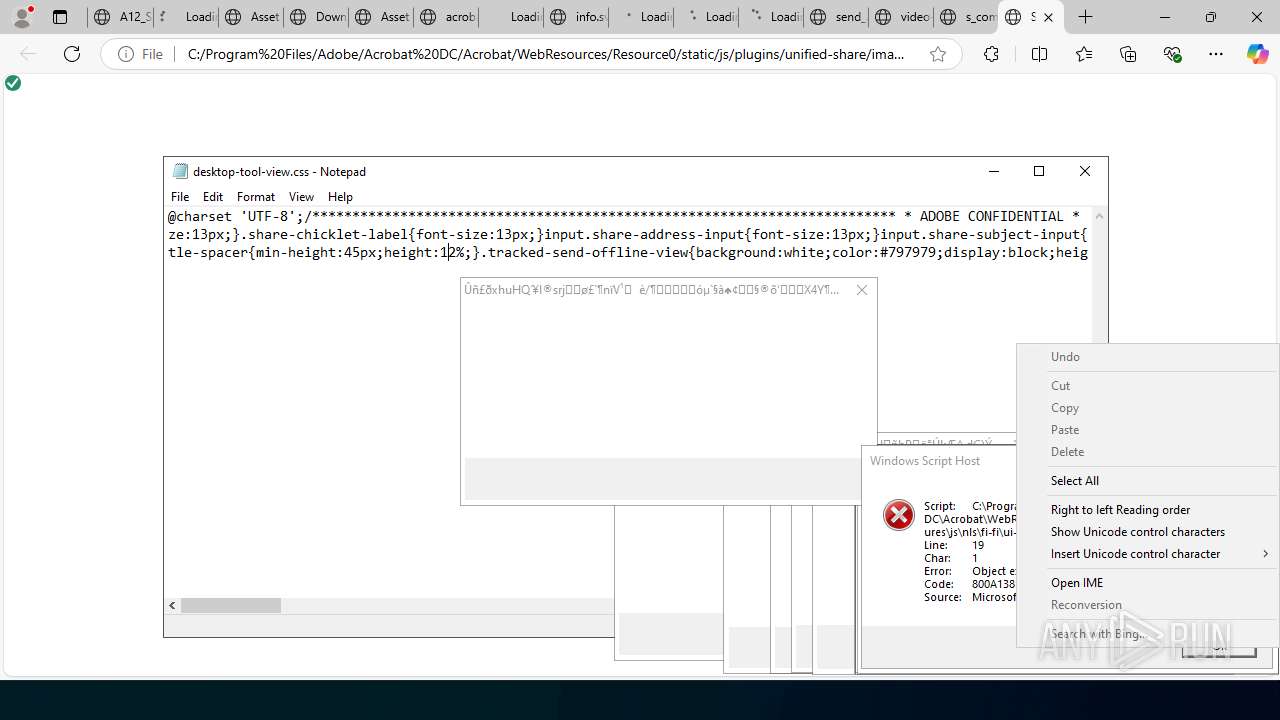Add this page to favorites star
Viewport: 1280px width, 720px height.
click(x=938, y=54)
